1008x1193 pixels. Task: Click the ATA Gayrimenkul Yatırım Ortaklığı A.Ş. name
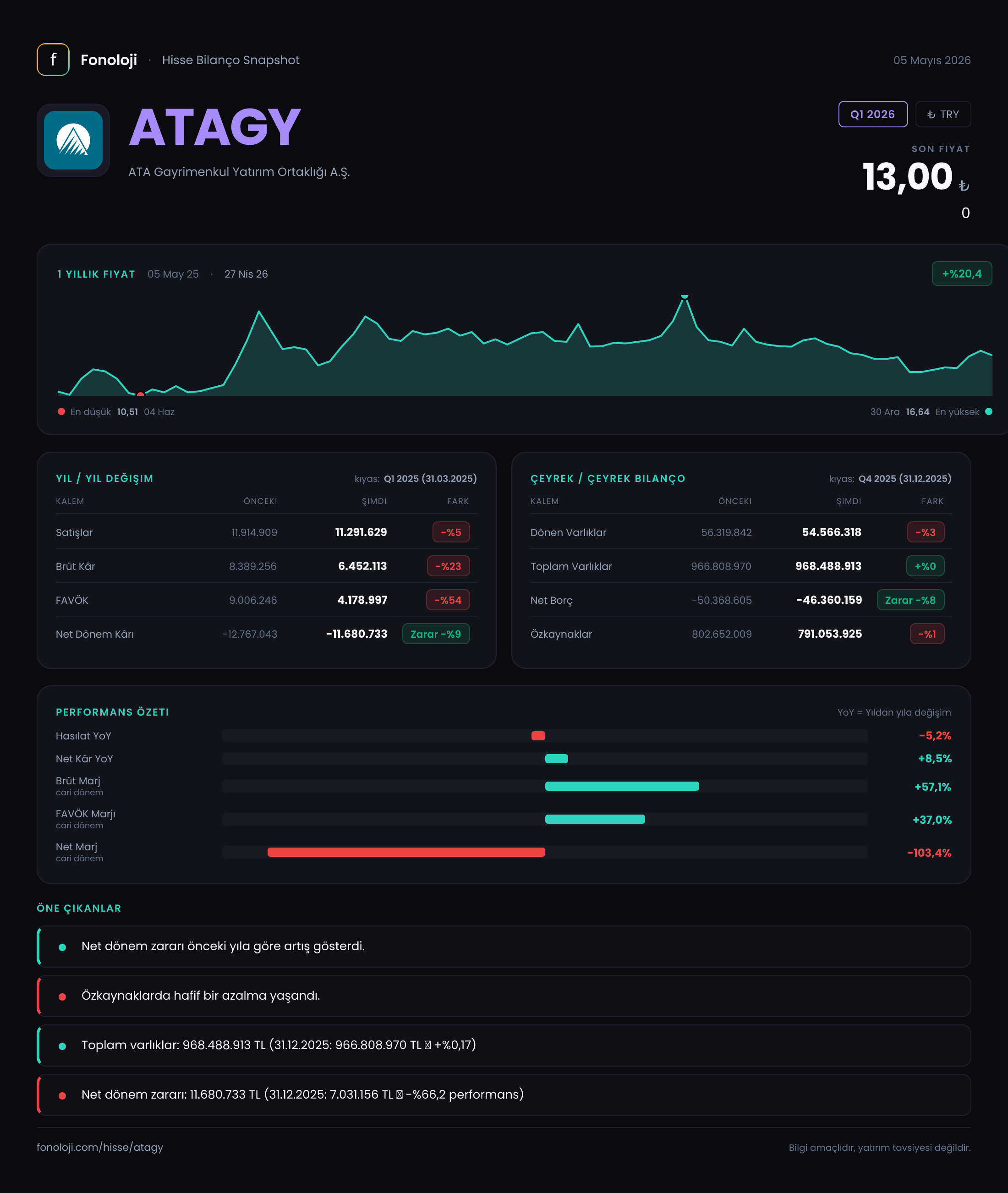[239, 172]
